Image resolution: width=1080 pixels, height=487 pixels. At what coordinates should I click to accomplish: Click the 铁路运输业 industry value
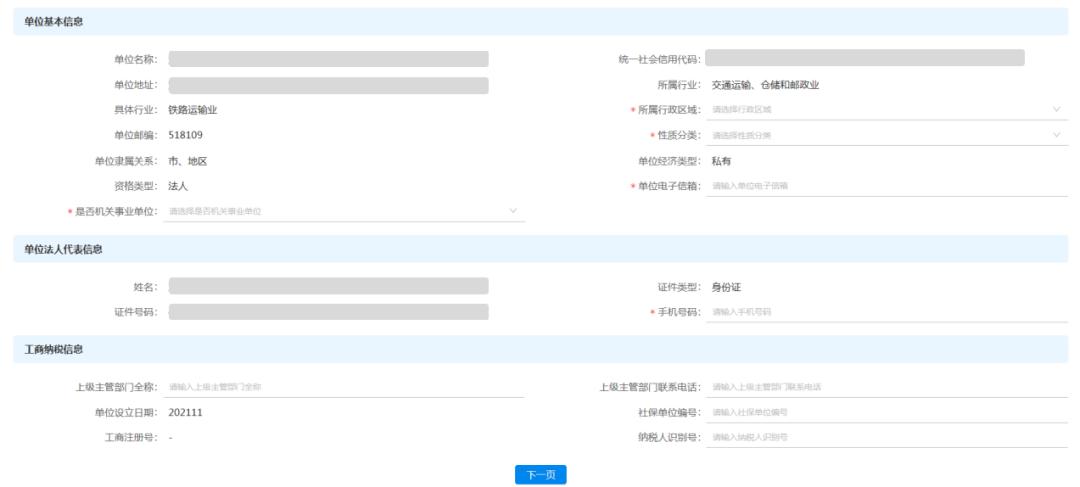pos(193,110)
